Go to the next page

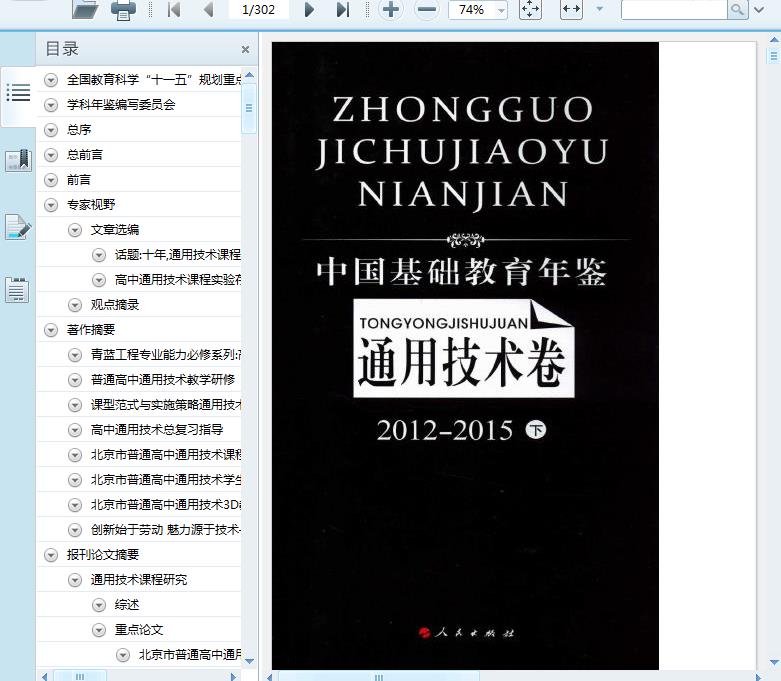pyautogui.click(x=309, y=9)
